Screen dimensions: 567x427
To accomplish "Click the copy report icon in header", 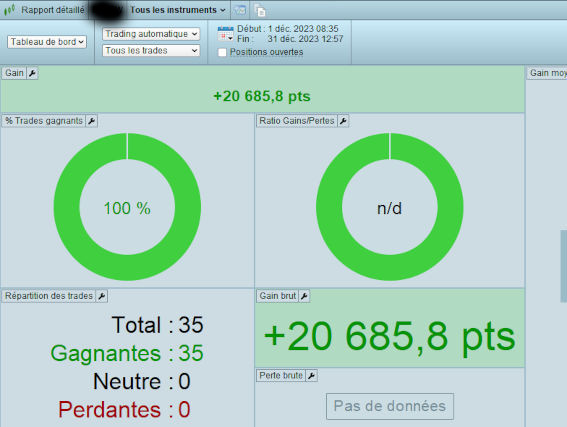I will 260,10.
